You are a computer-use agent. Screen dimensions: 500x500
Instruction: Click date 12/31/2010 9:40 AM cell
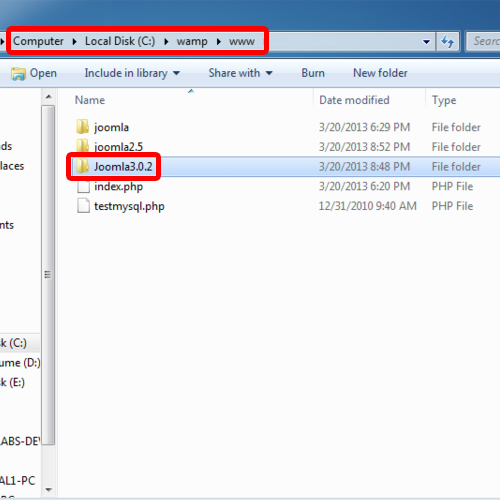pyautogui.click(x=368, y=206)
